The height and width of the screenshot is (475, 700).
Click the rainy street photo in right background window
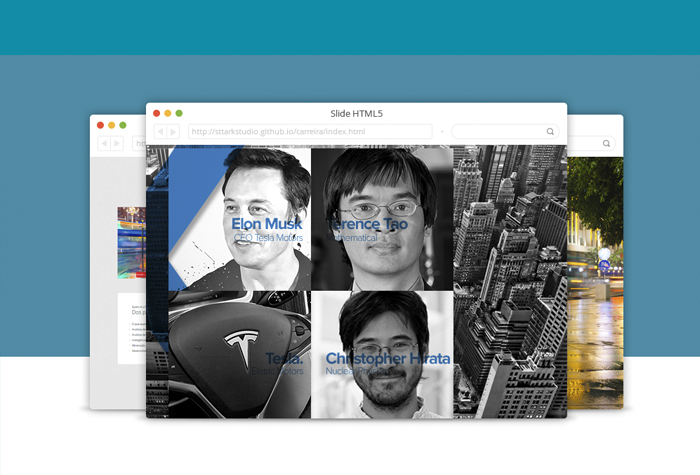pyautogui.click(x=595, y=283)
